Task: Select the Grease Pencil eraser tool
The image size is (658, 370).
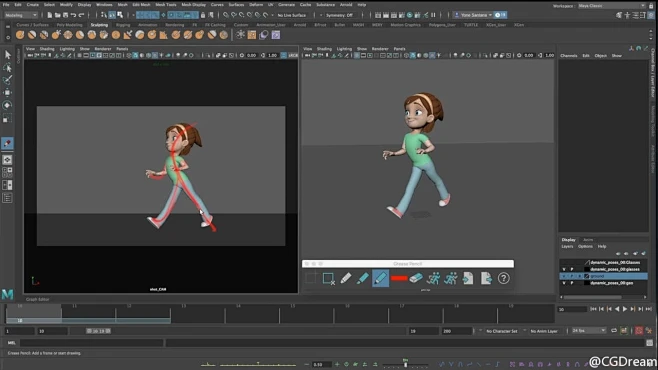Action: coord(416,278)
